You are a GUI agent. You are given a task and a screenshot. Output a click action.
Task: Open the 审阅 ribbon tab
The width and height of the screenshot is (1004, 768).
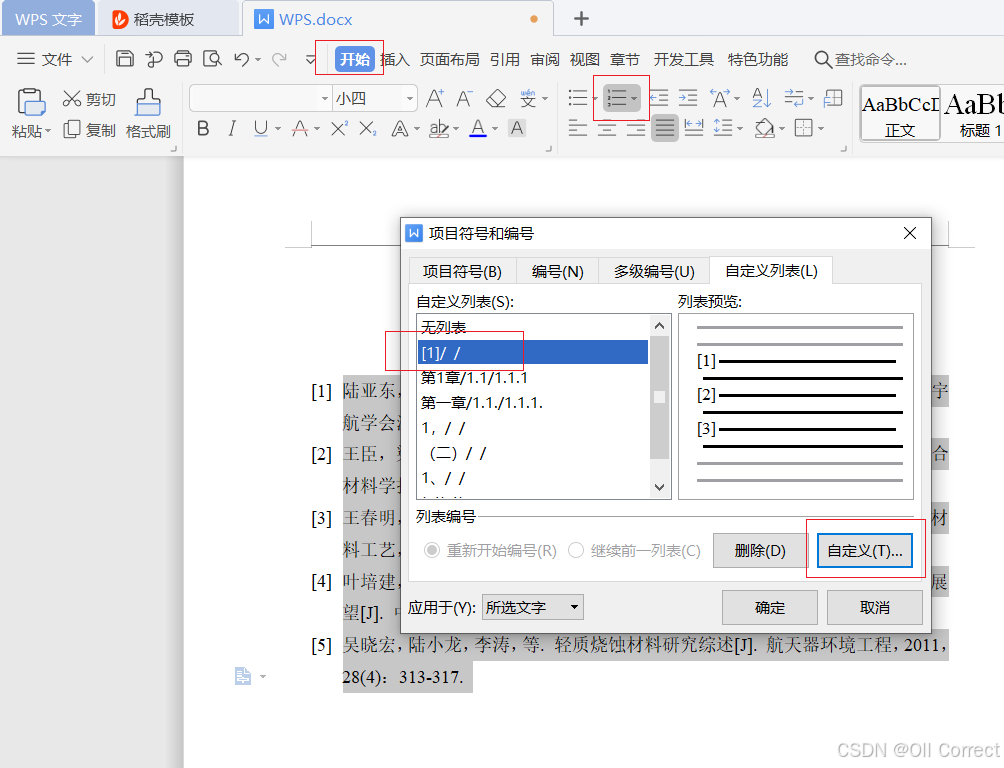(x=545, y=60)
